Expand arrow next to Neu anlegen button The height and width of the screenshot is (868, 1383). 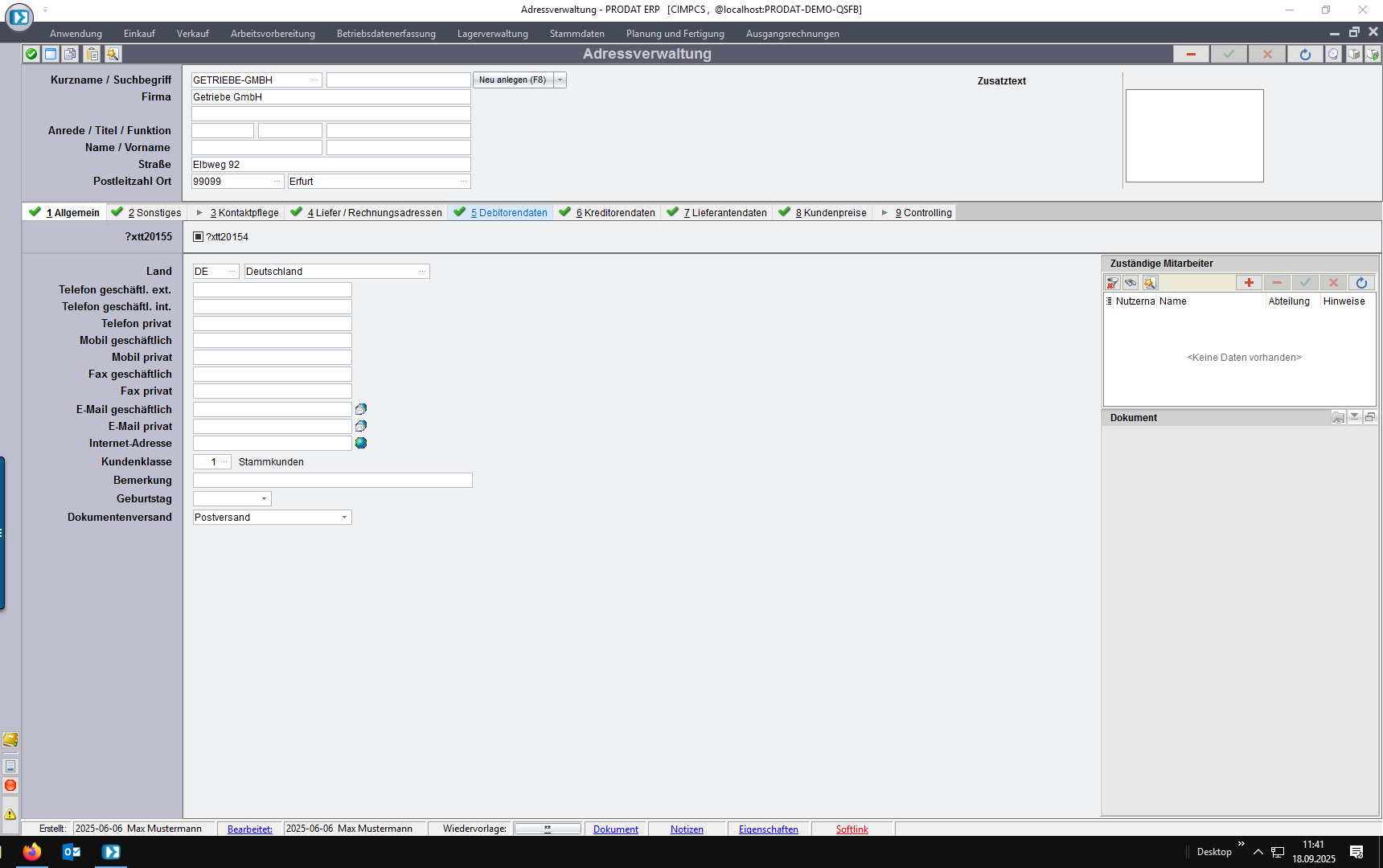pos(560,80)
